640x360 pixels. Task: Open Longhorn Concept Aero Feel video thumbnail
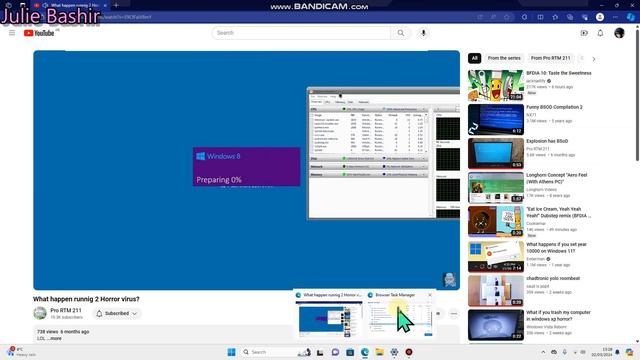(x=496, y=187)
